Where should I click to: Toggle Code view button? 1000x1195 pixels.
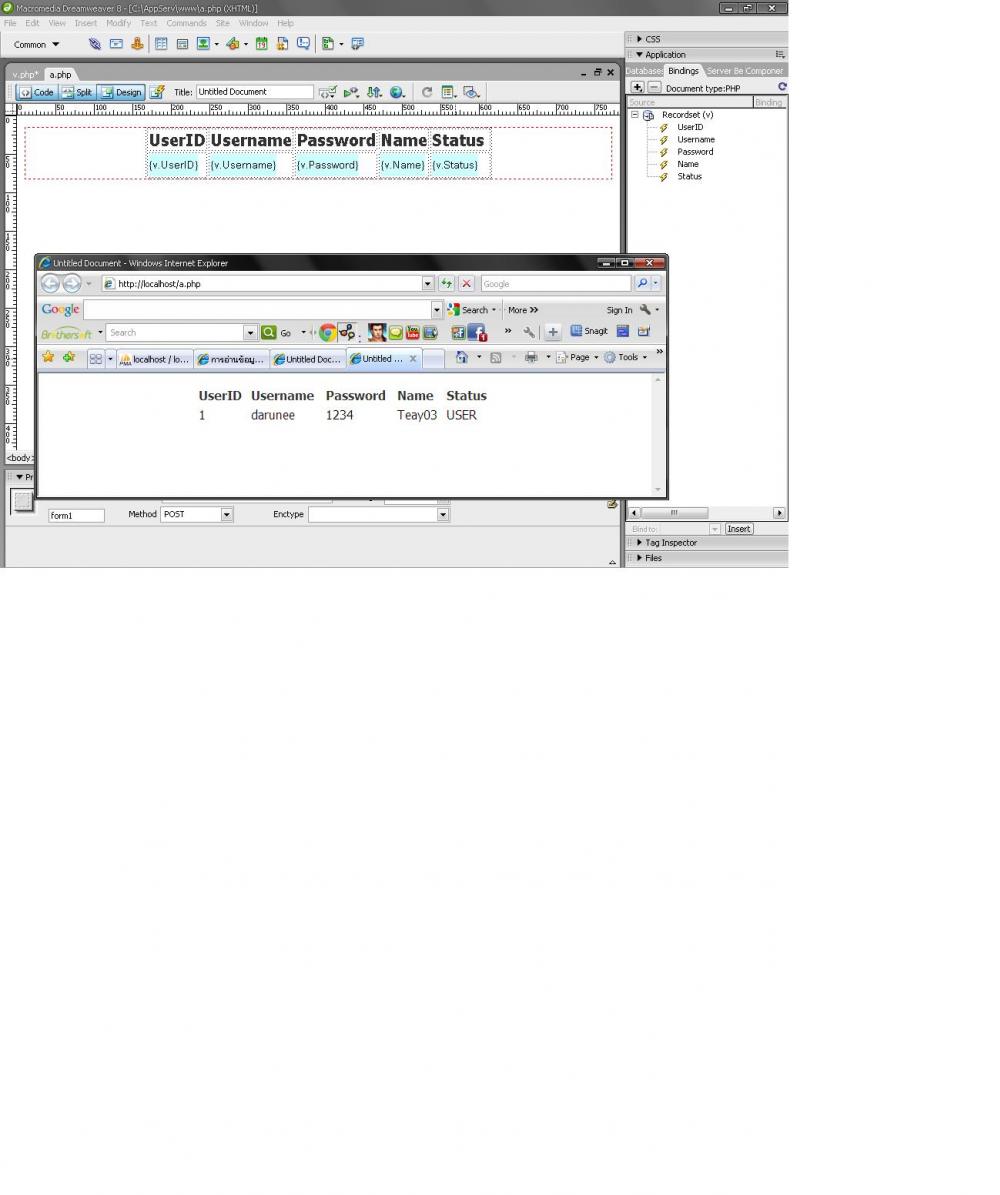coord(37,92)
